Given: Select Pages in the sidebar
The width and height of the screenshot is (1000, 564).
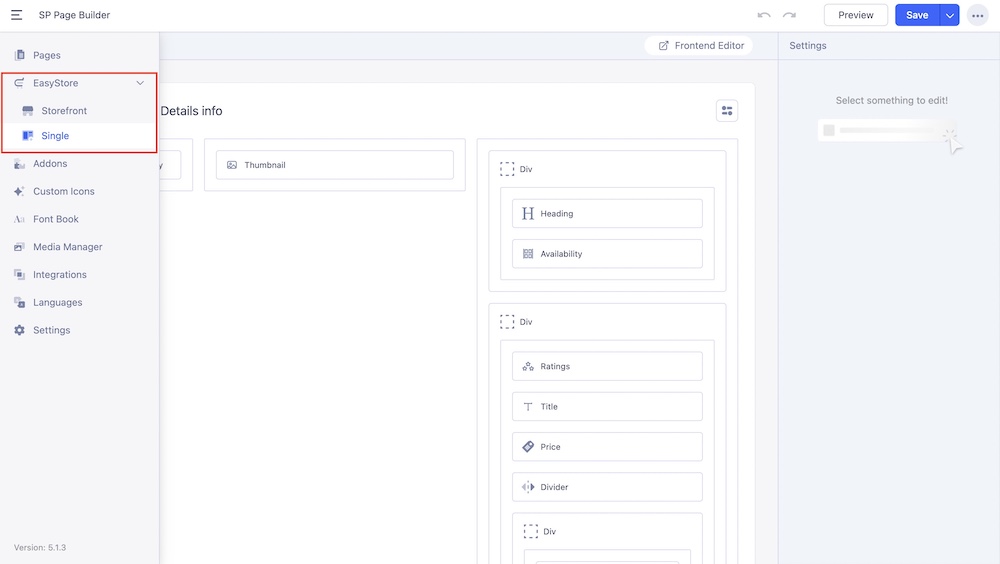Looking at the screenshot, I should tap(46, 55).
